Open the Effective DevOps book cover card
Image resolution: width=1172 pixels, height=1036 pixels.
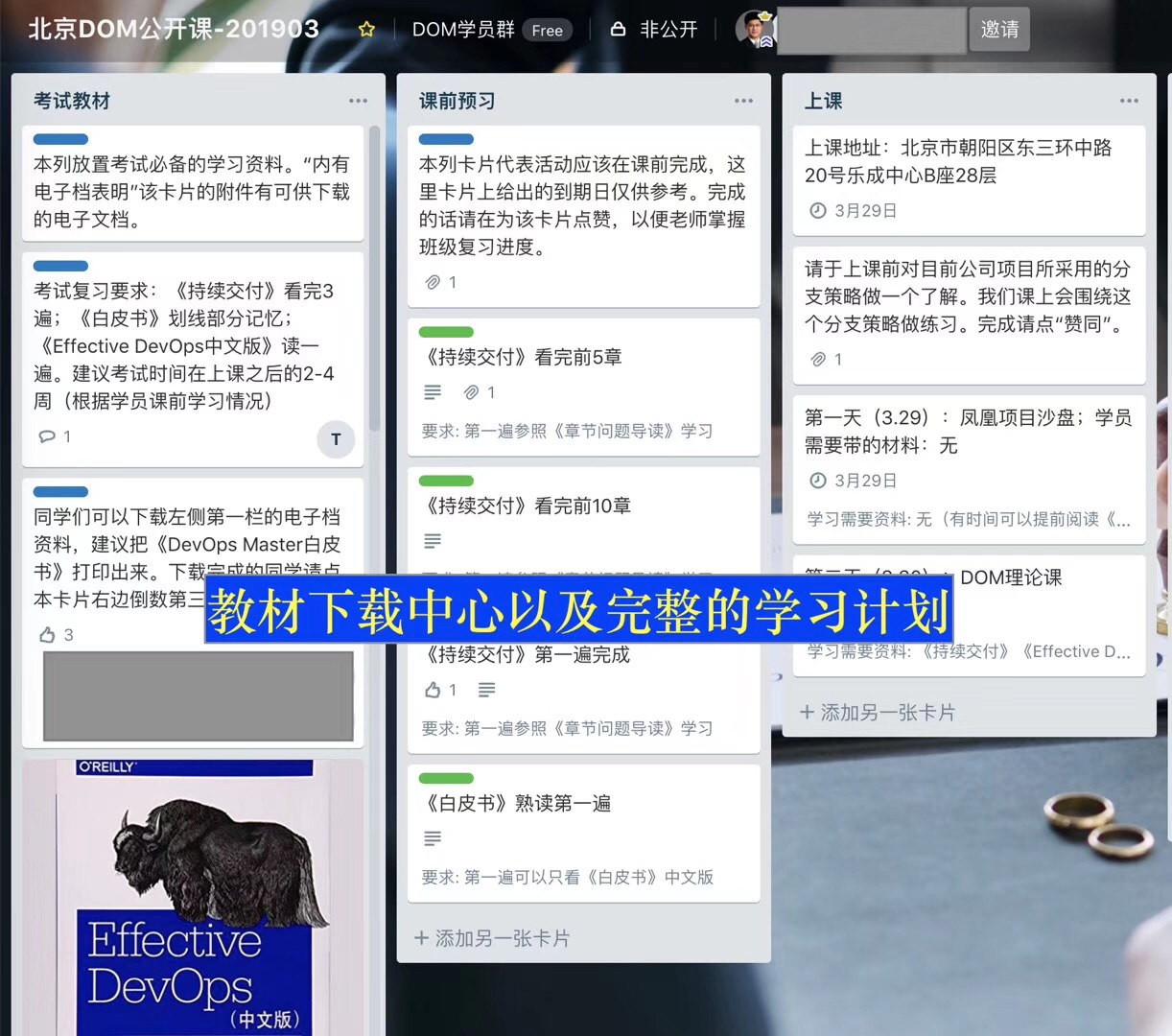click(x=194, y=896)
